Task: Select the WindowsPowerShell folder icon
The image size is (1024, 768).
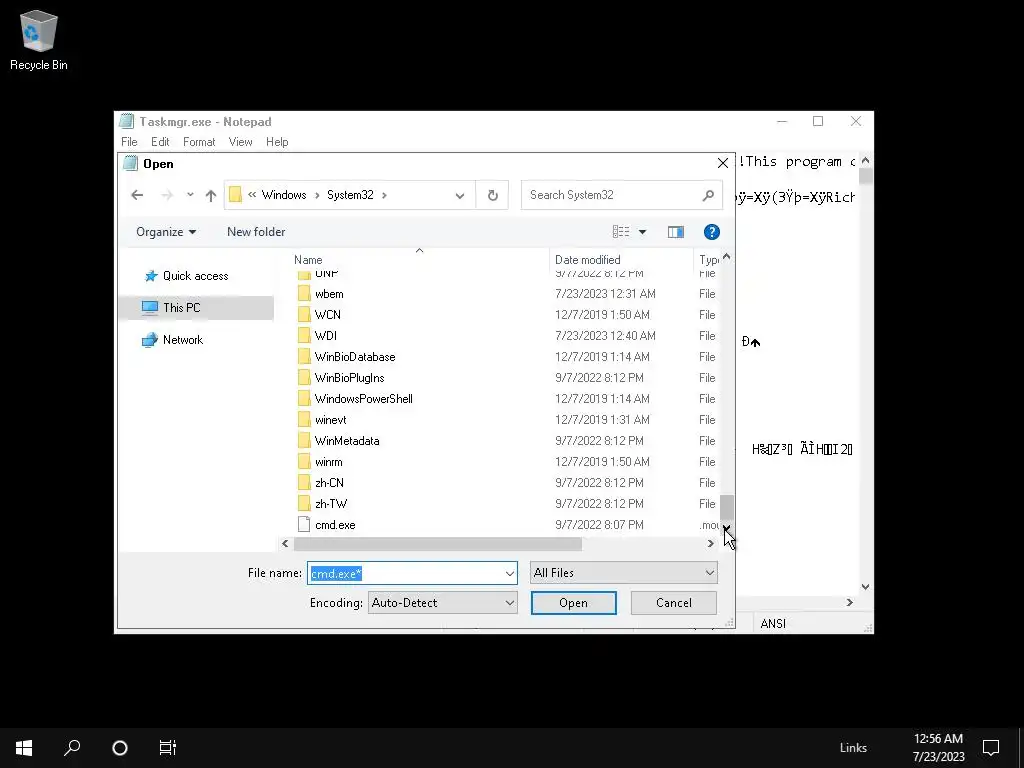Action: (304, 399)
